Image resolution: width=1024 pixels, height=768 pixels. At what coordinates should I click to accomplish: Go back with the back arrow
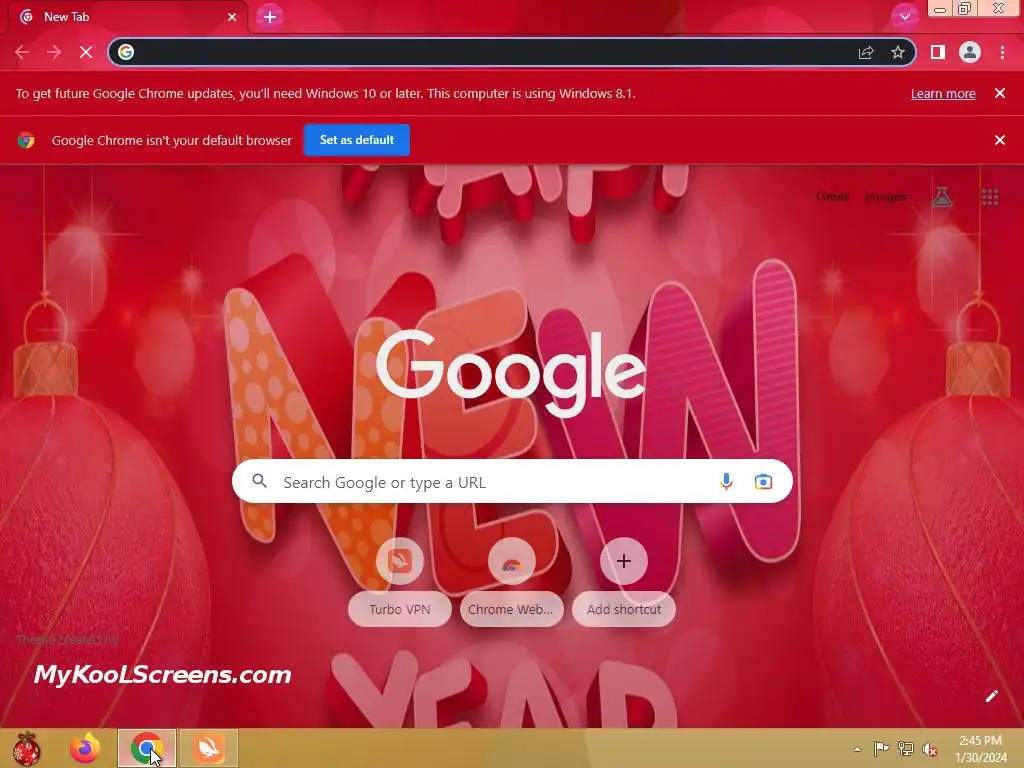tap(22, 52)
